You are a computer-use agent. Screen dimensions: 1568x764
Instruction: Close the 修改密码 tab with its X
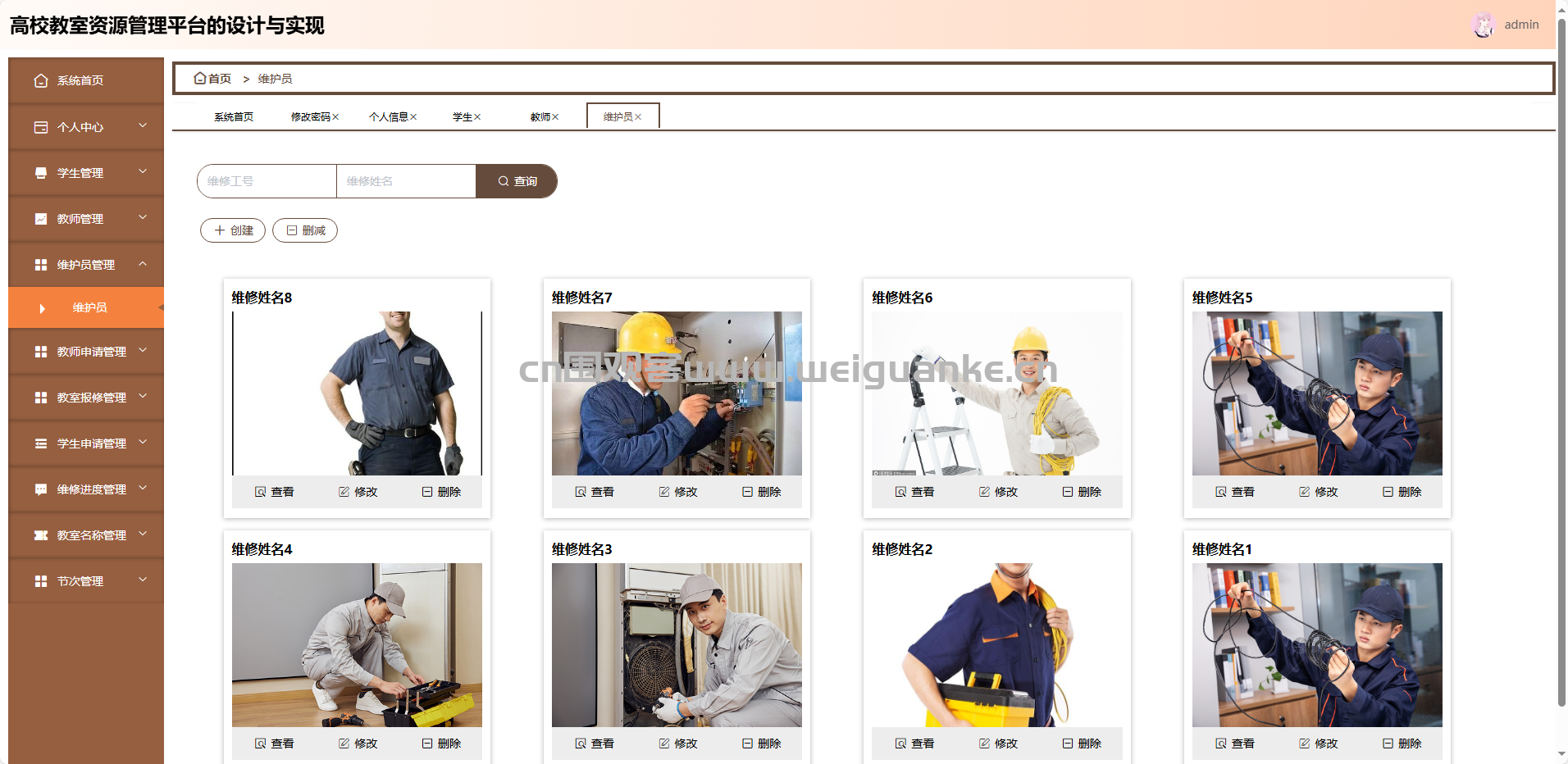point(335,117)
